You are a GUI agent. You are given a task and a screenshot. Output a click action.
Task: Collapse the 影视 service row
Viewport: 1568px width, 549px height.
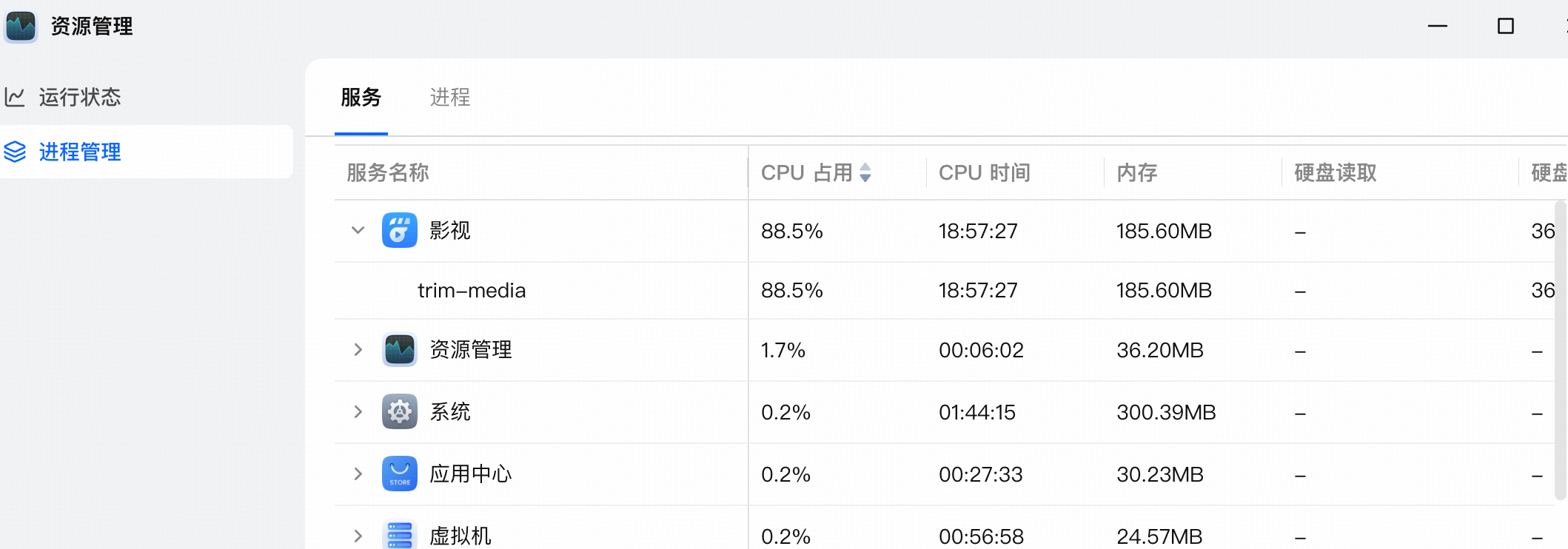358,231
